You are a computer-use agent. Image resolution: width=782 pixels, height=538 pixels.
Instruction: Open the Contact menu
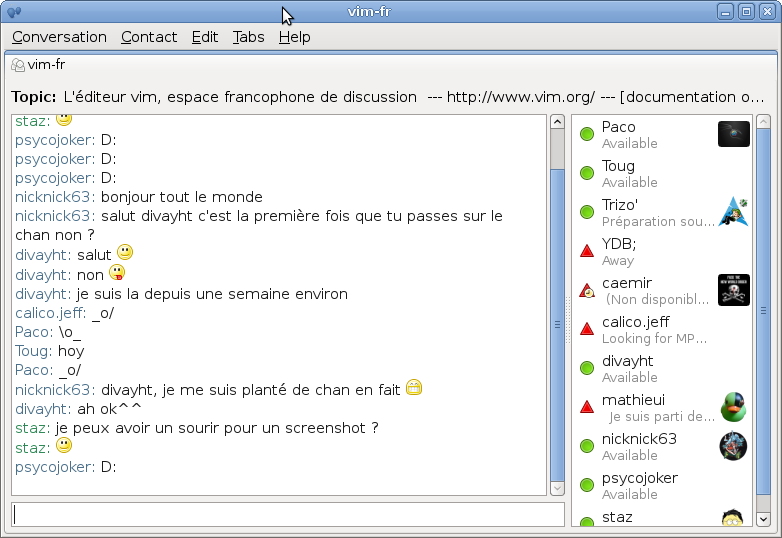pos(149,37)
